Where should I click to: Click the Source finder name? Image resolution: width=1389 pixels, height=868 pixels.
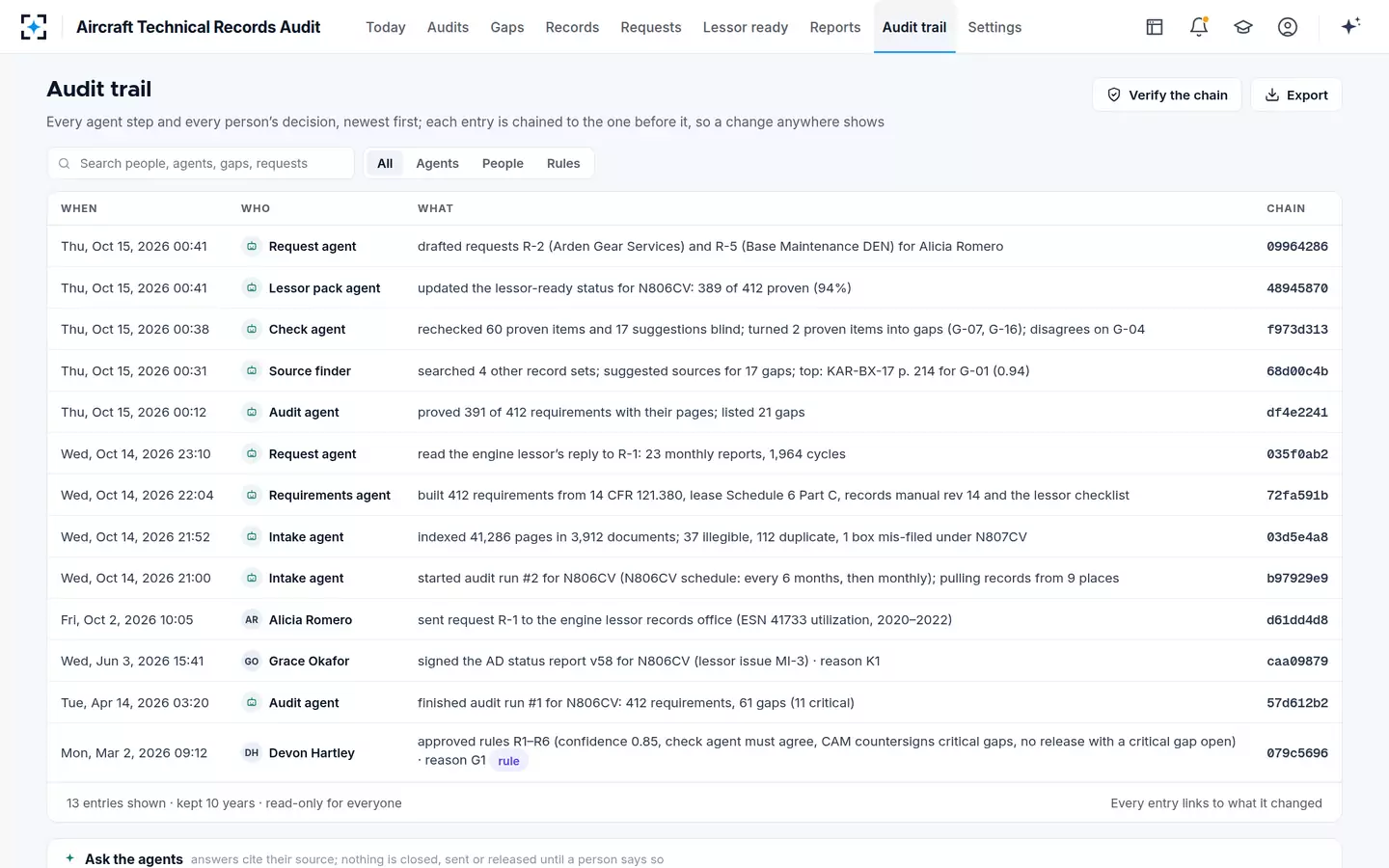click(310, 370)
